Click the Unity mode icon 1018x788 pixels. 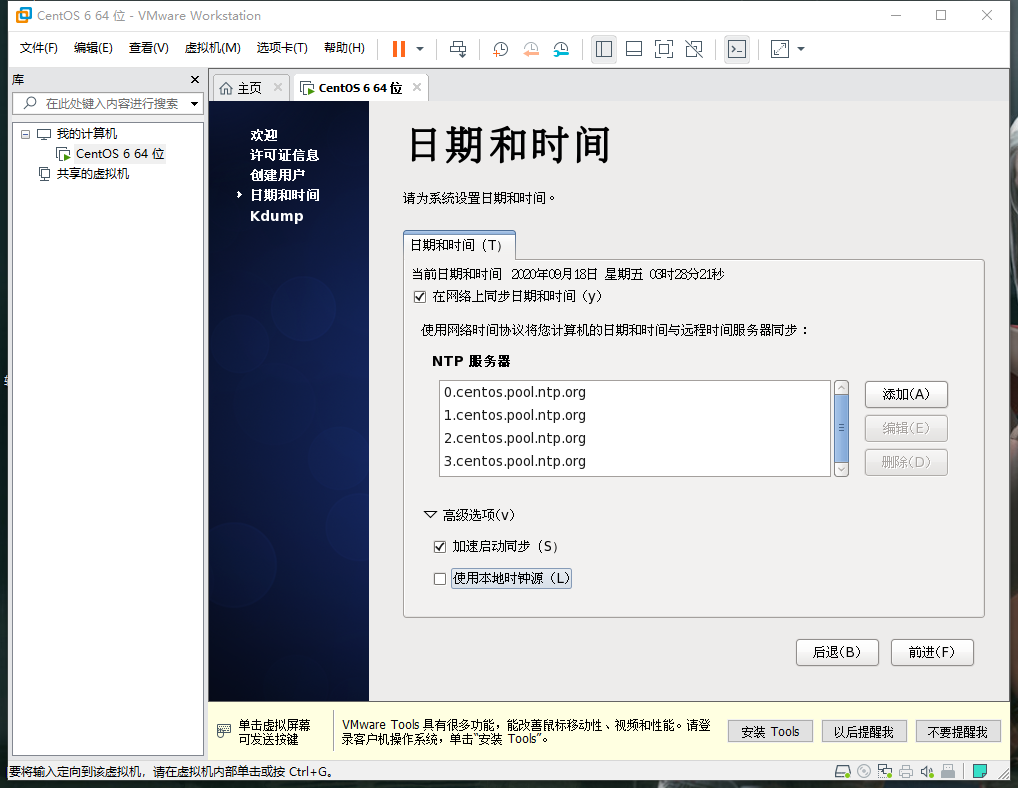click(694, 49)
